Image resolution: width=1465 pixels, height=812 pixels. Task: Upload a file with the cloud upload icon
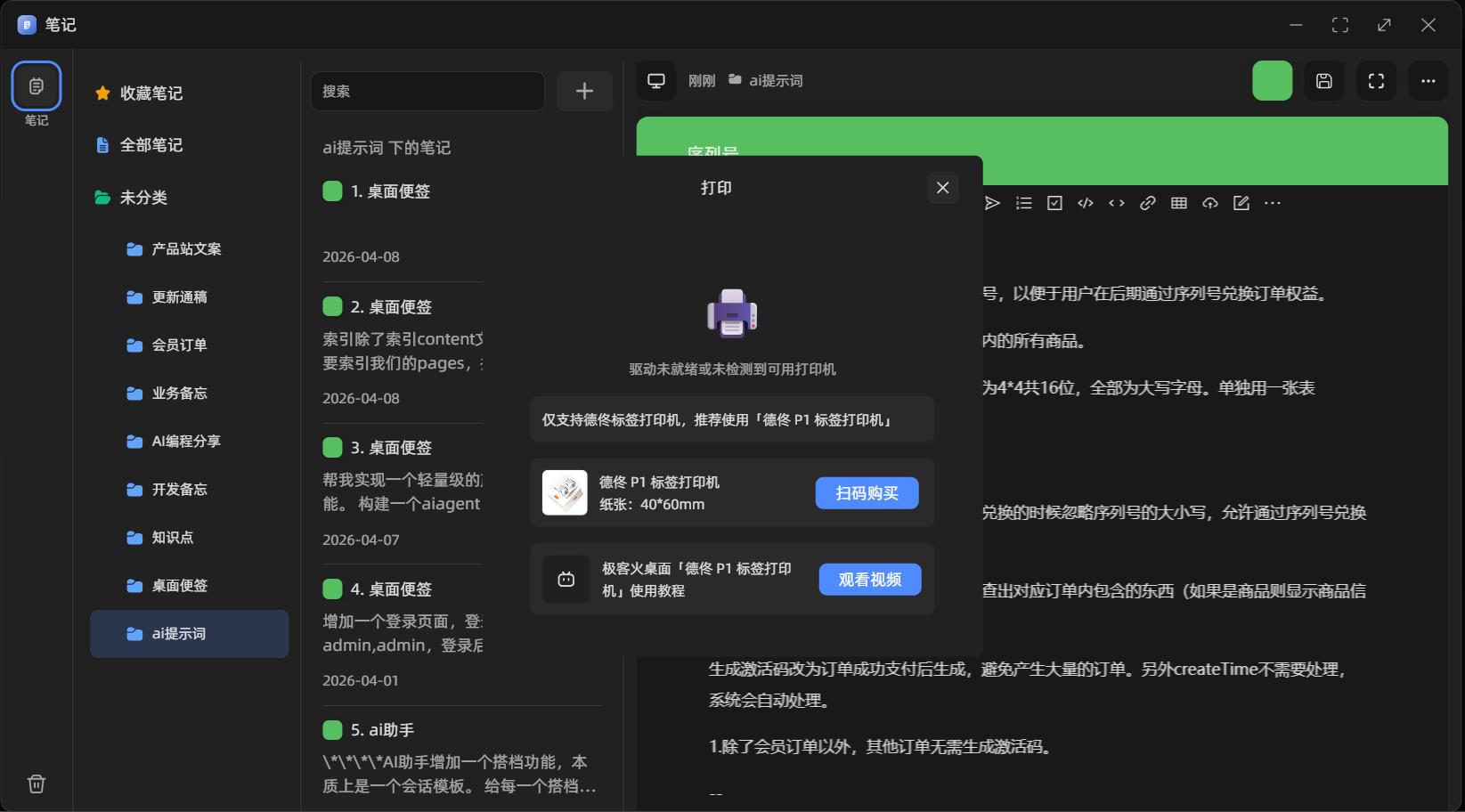coord(1209,202)
